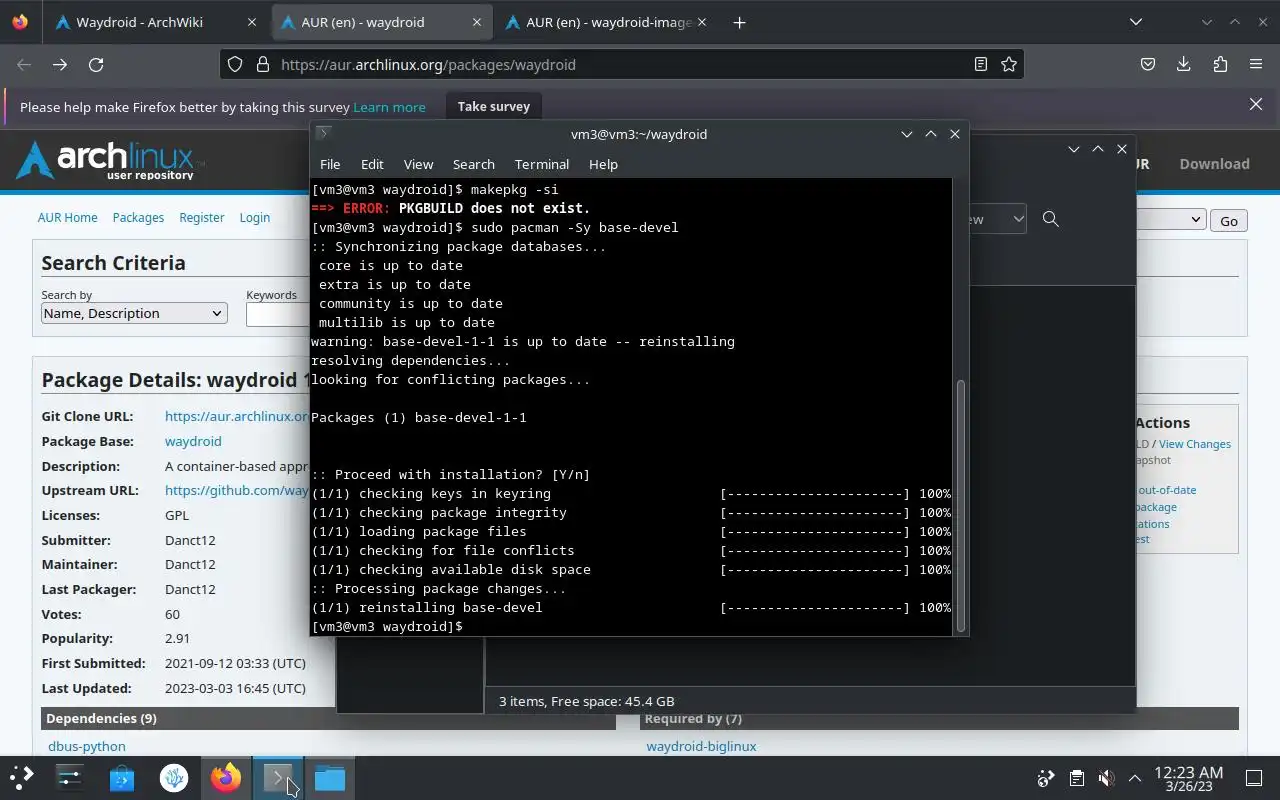Open a new browser tab
This screenshot has height=800, width=1280.
[739, 22]
